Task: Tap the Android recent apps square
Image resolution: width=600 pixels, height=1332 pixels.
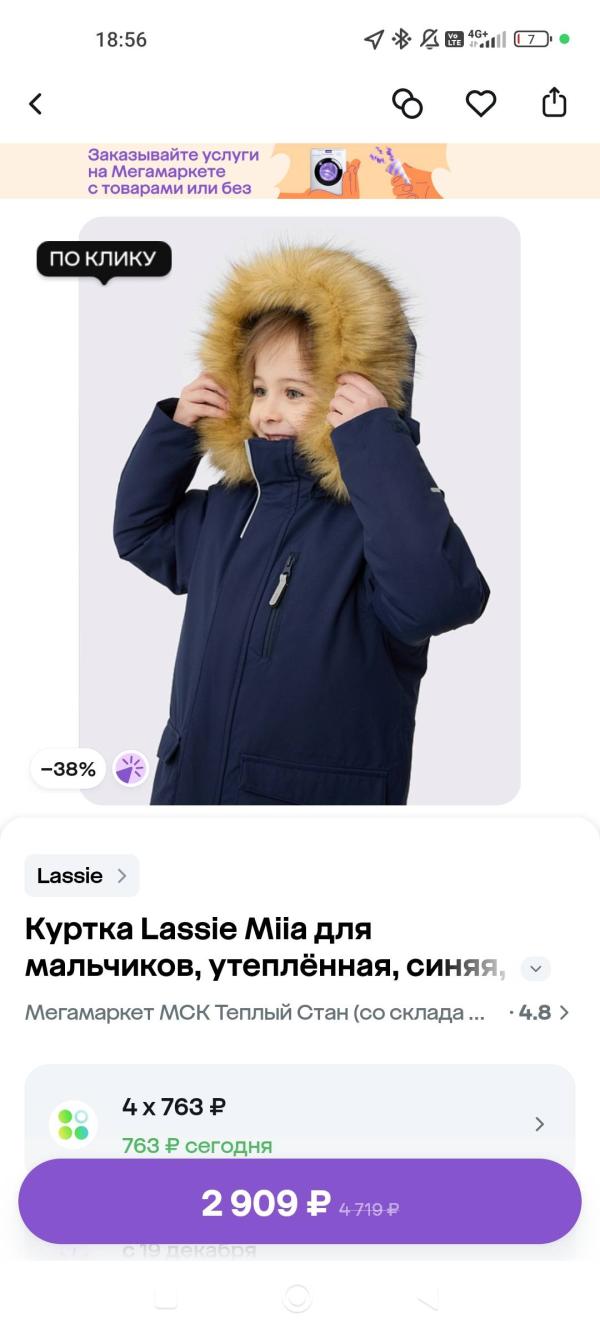Action: tap(166, 1297)
